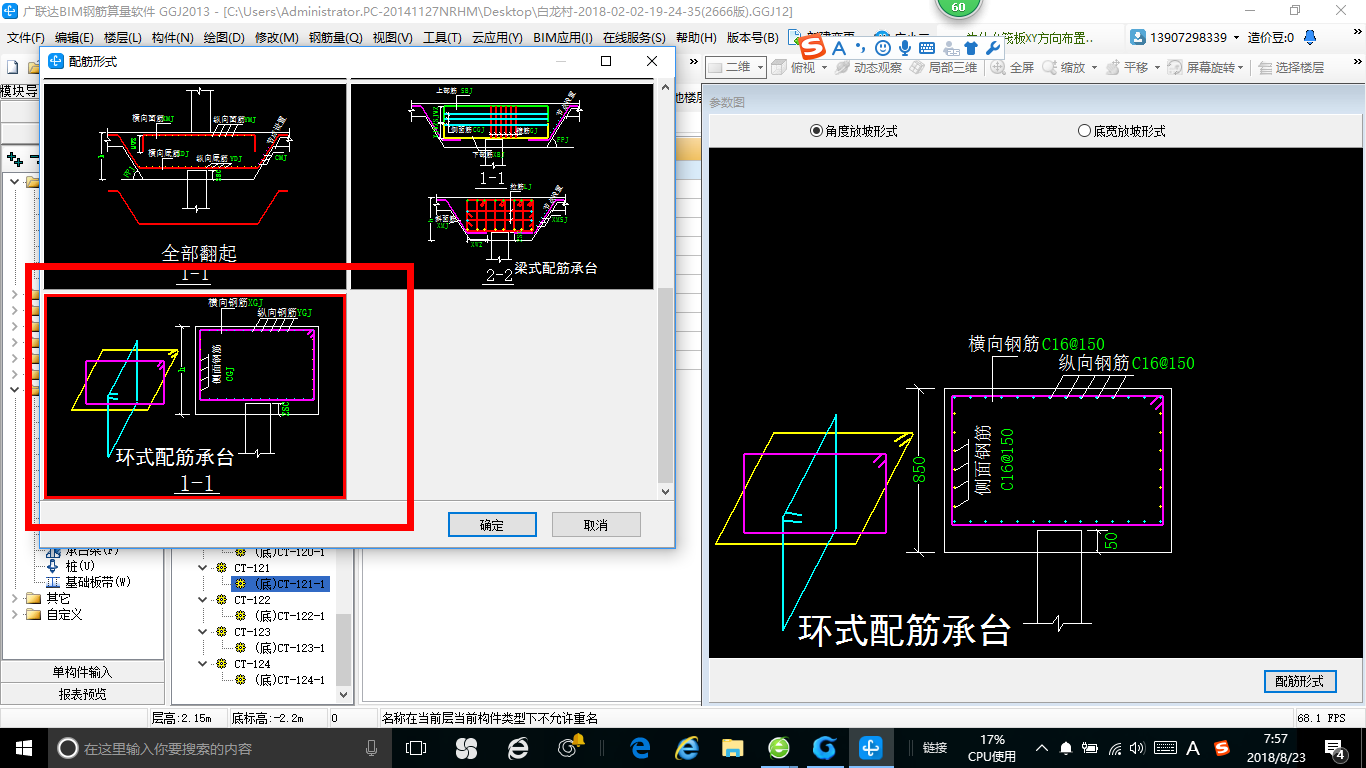The height and width of the screenshot is (768, 1366).
Task: Open the BIM应用(I) menu
Action: point(563,38)
